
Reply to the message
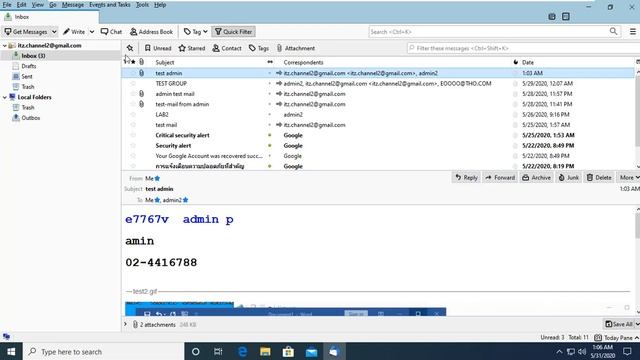[466, 178]
